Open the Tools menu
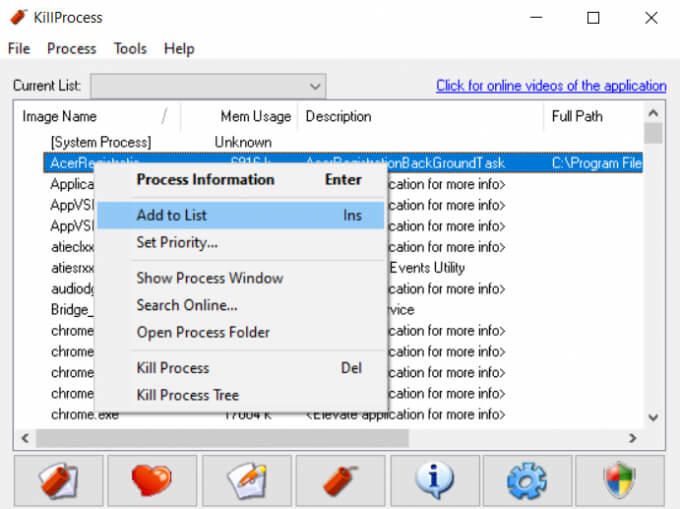The image size is (680, 509). tap(130, 49)
